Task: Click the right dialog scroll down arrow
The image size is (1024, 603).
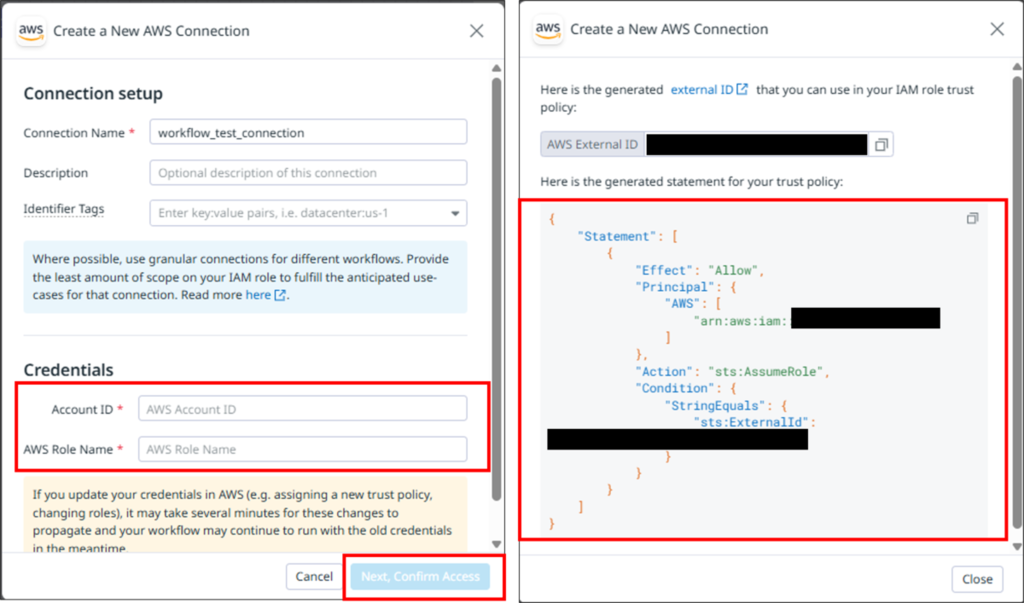Action: point(1017,547)
